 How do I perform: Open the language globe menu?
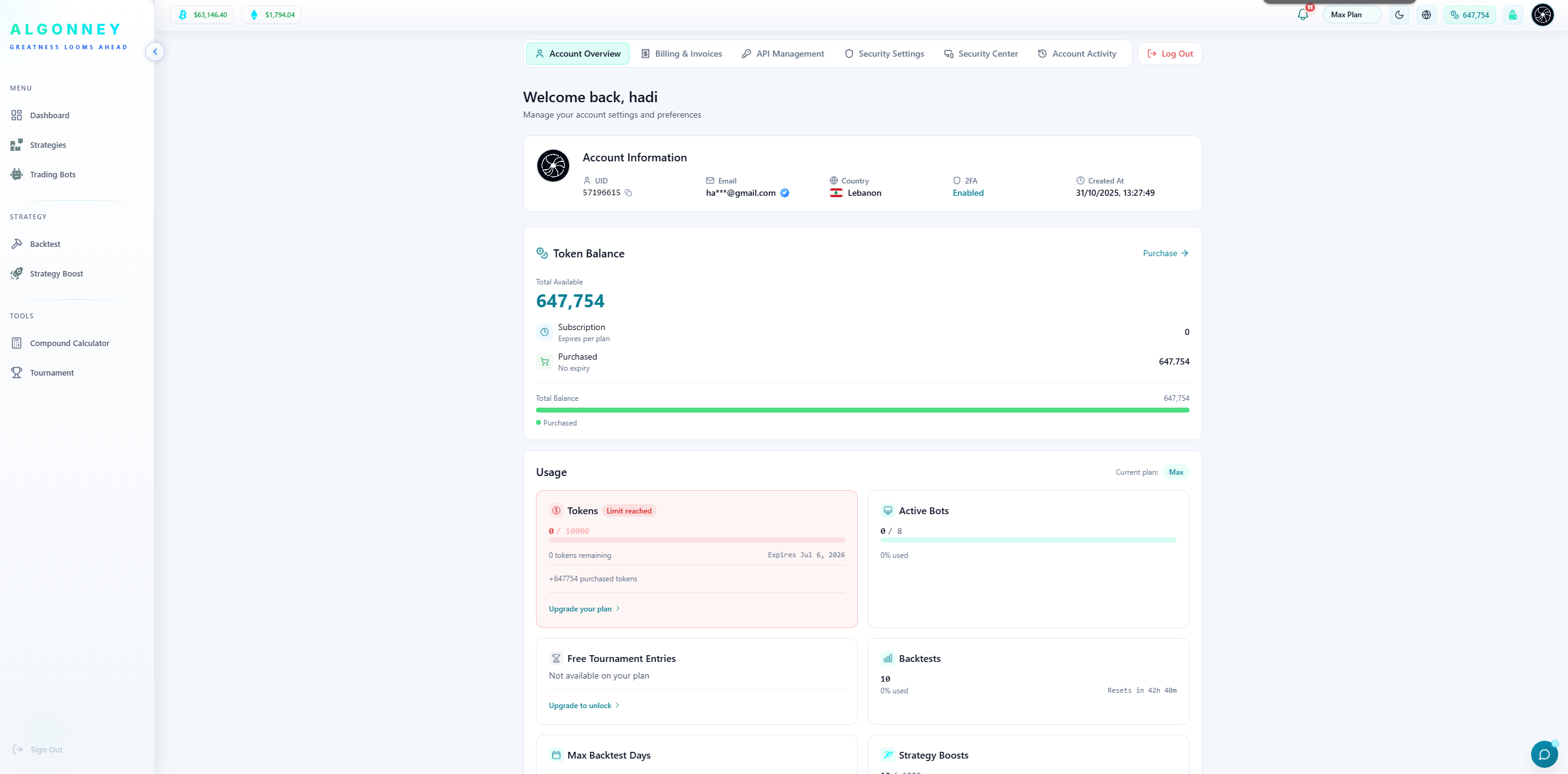coord(1426,15)
